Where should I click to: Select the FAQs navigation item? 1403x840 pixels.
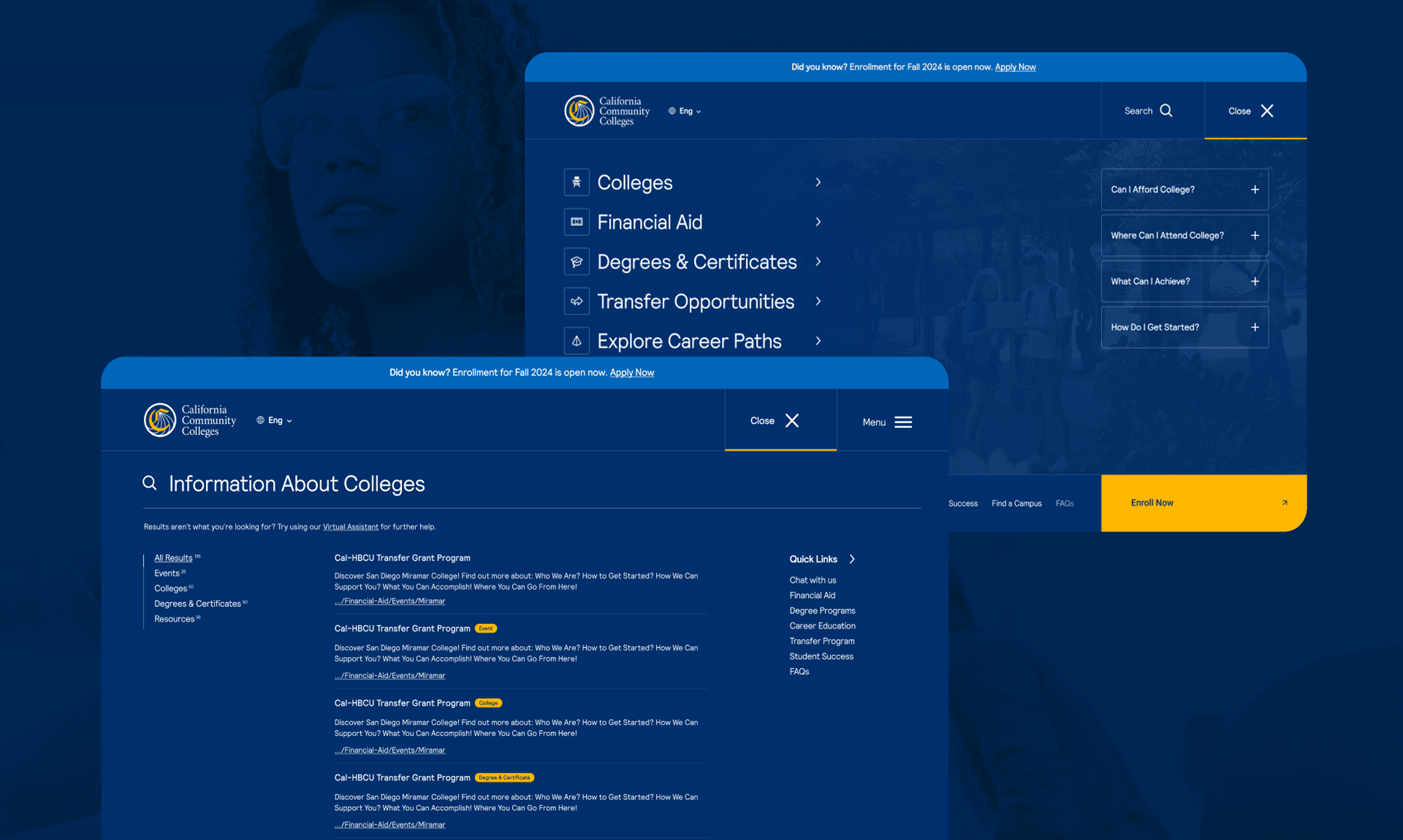(x=1064, y=502)
